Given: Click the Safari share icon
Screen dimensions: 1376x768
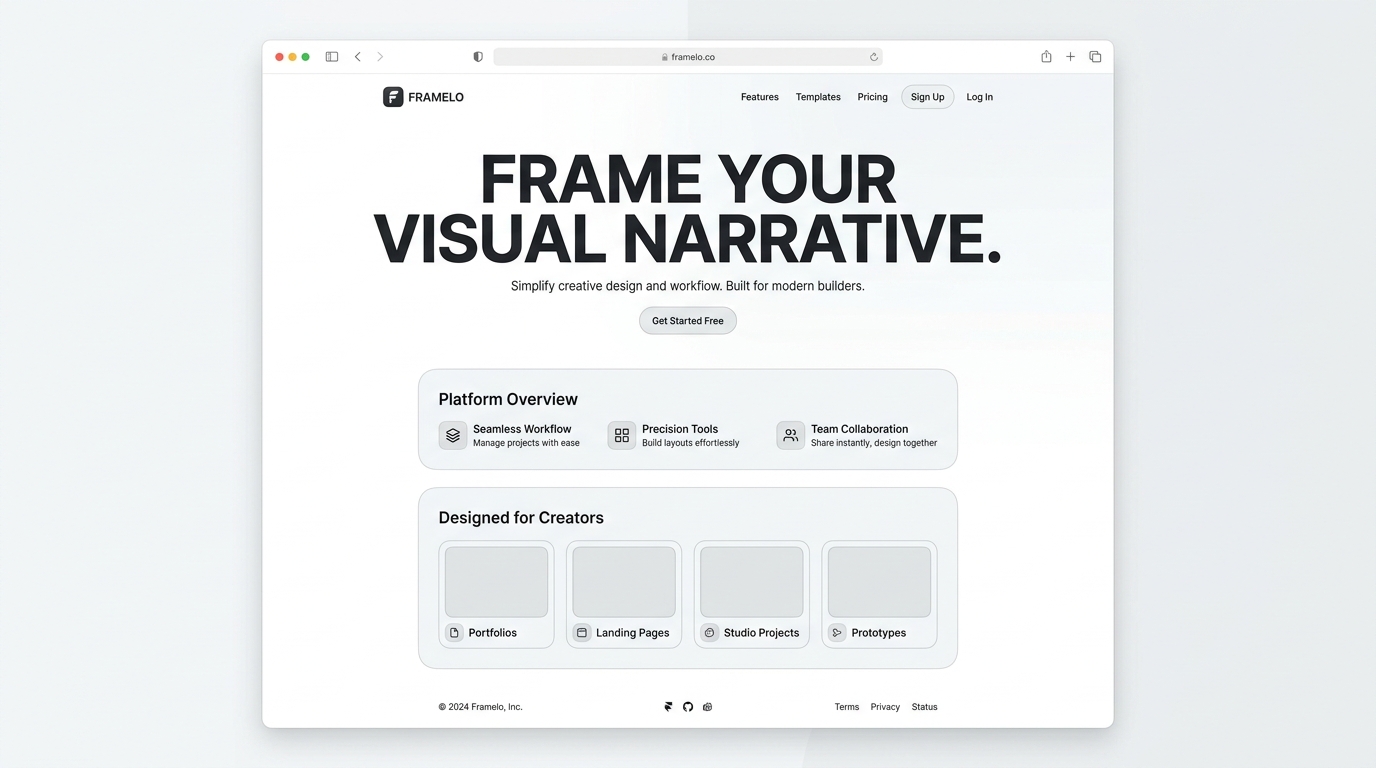Looking at the screenshot, I should click(1046, 57).
